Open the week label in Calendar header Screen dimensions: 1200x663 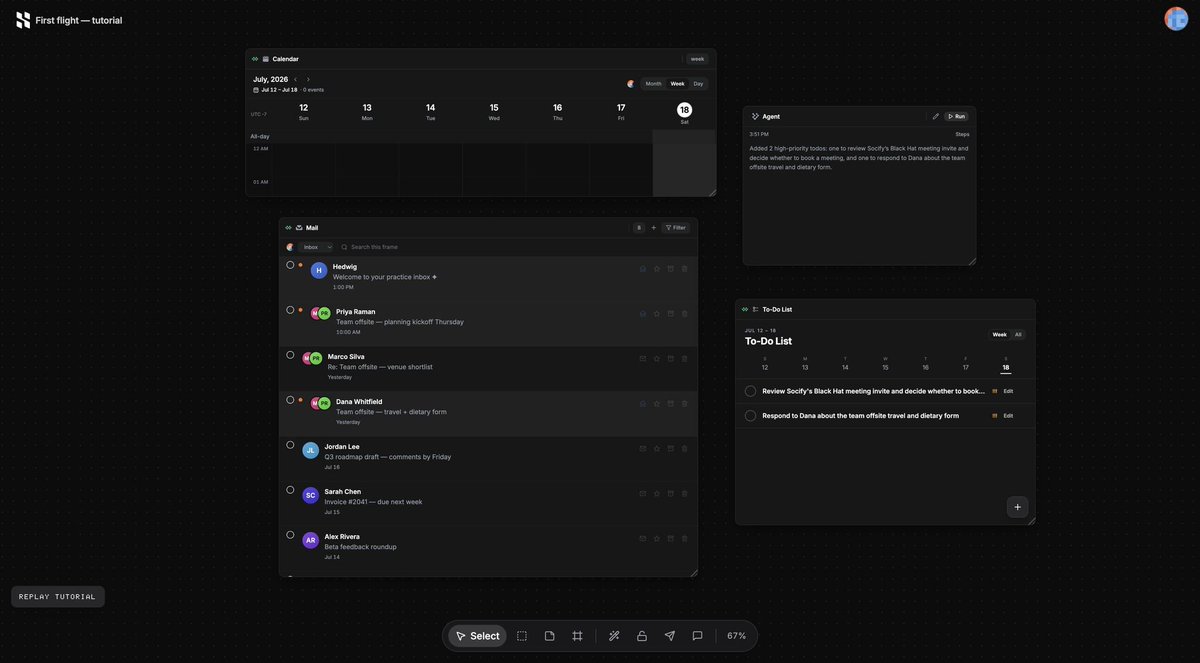697,59
